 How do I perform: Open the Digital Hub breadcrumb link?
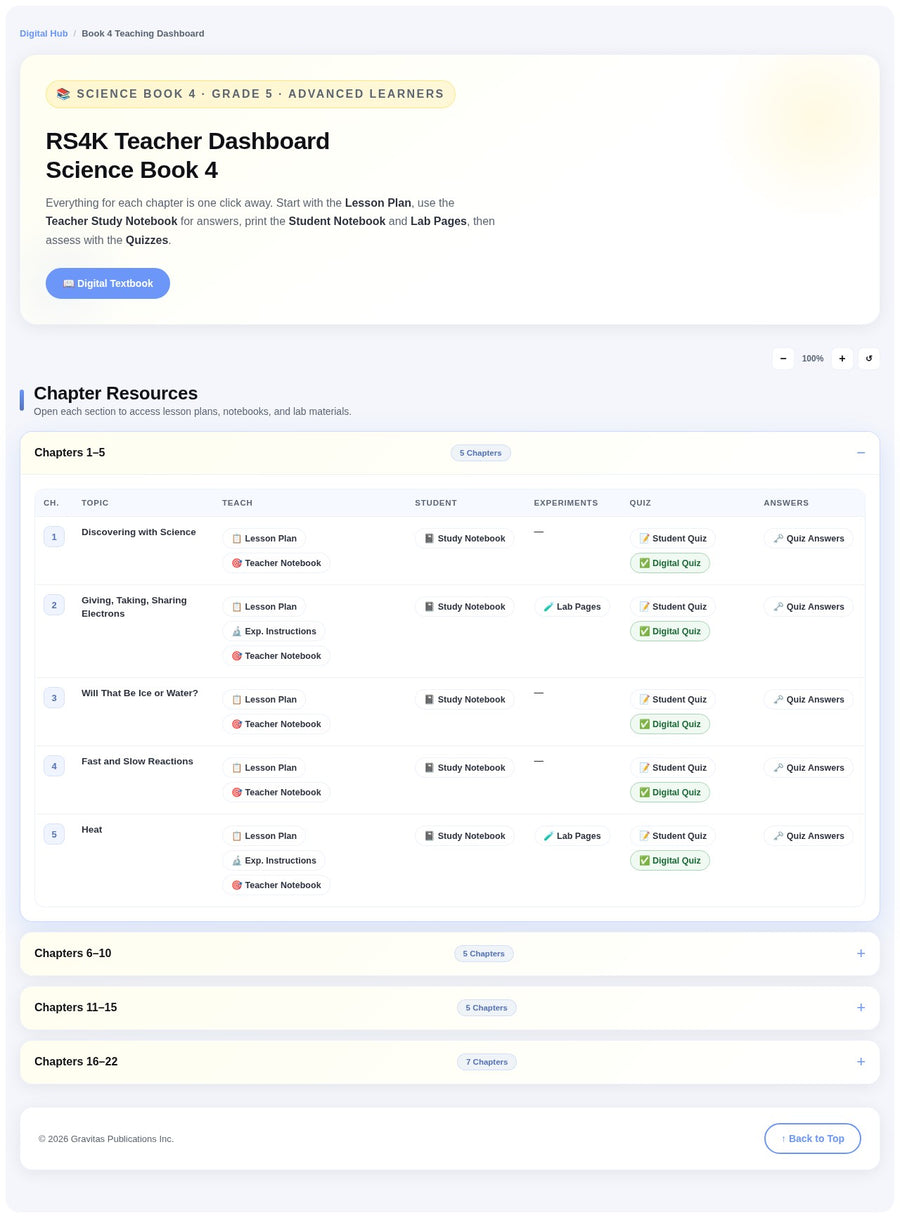click(x=44, y=33)
